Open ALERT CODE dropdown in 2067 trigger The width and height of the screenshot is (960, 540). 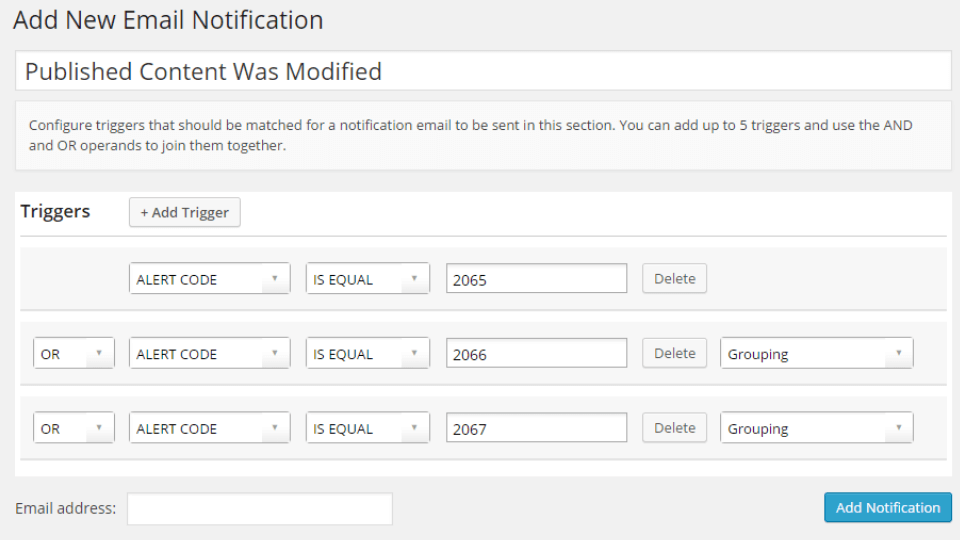tap(209, 428)
